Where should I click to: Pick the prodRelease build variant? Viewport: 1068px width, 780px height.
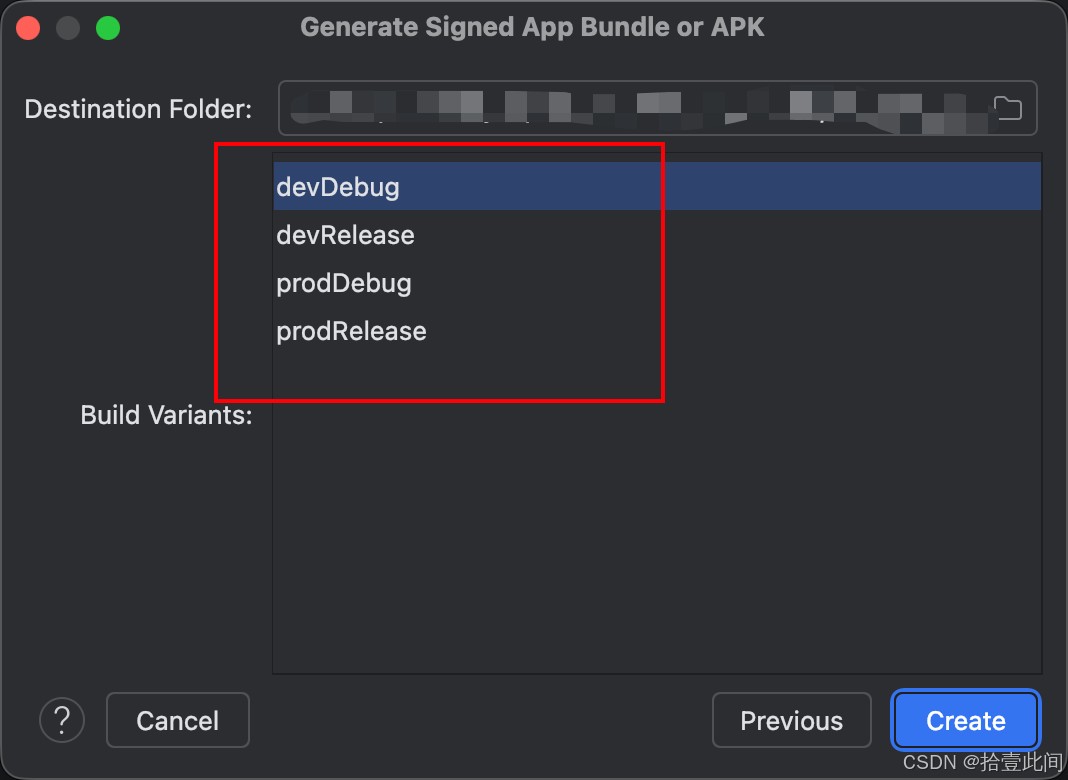coord(351,331)
